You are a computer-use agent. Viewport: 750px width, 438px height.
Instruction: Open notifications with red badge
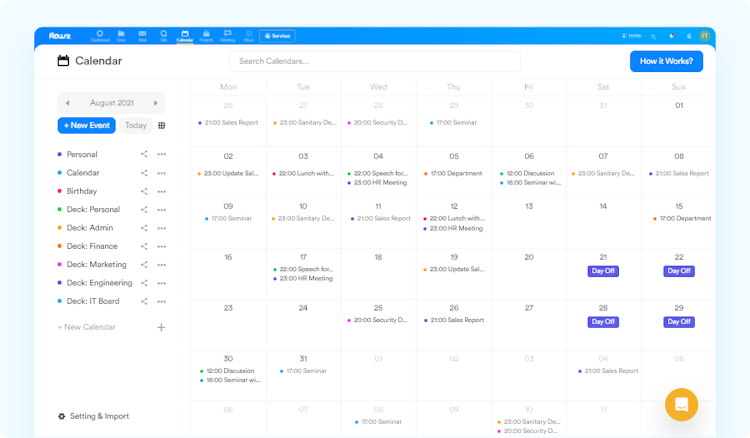coord(672,36)
